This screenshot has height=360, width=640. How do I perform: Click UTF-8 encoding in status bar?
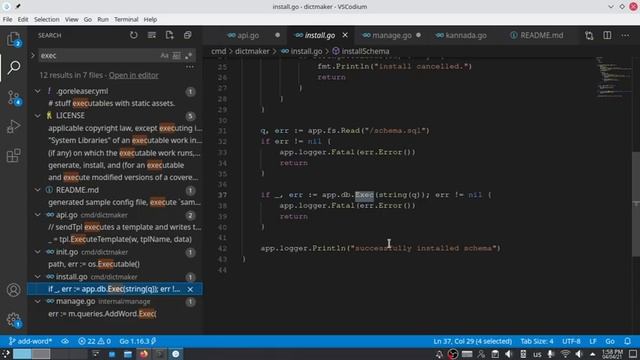click(571, 341)
